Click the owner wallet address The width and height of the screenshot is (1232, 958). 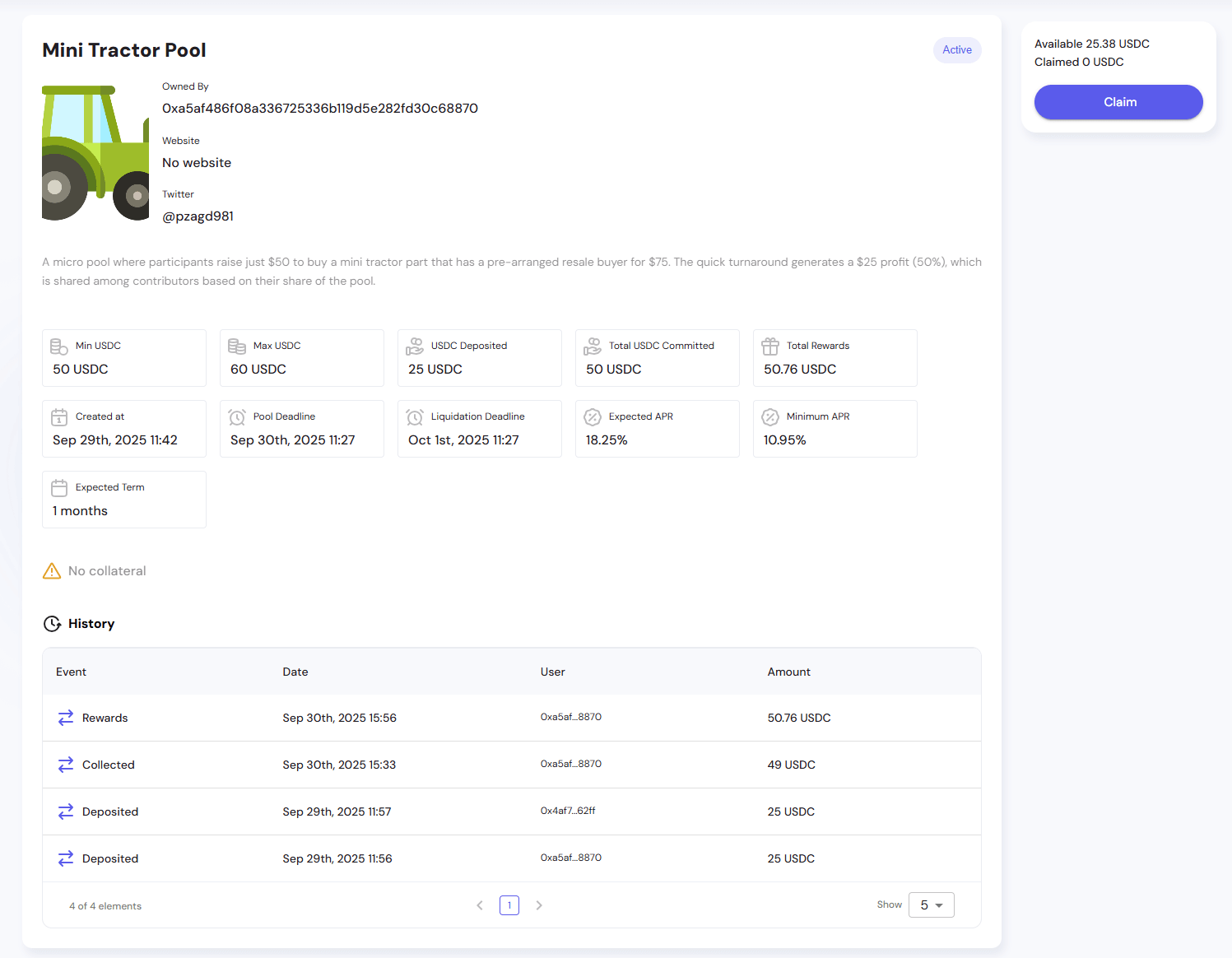pos(319,109)
